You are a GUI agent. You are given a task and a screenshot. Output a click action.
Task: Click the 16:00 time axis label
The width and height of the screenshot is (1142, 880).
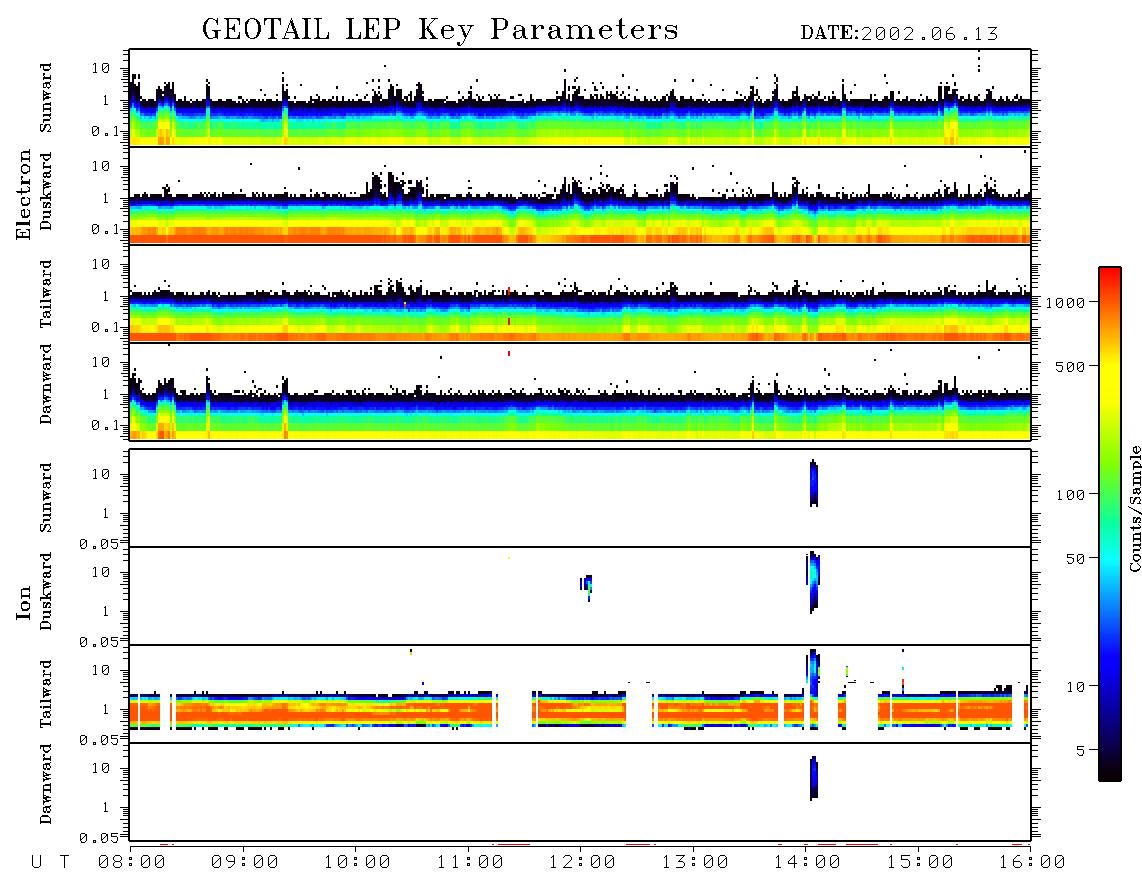1031,863
